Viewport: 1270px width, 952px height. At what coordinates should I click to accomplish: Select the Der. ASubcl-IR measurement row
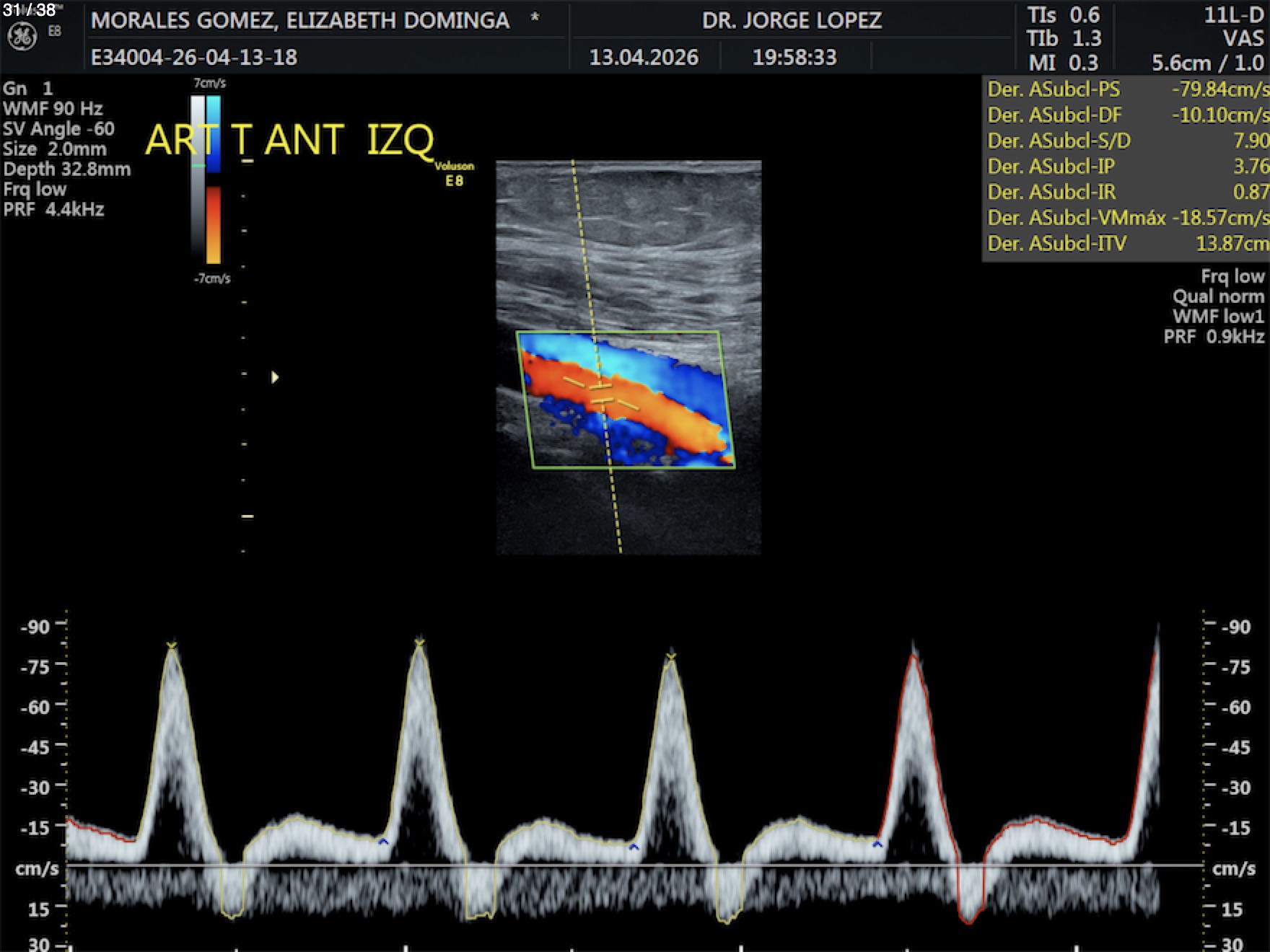(1127, 192)
